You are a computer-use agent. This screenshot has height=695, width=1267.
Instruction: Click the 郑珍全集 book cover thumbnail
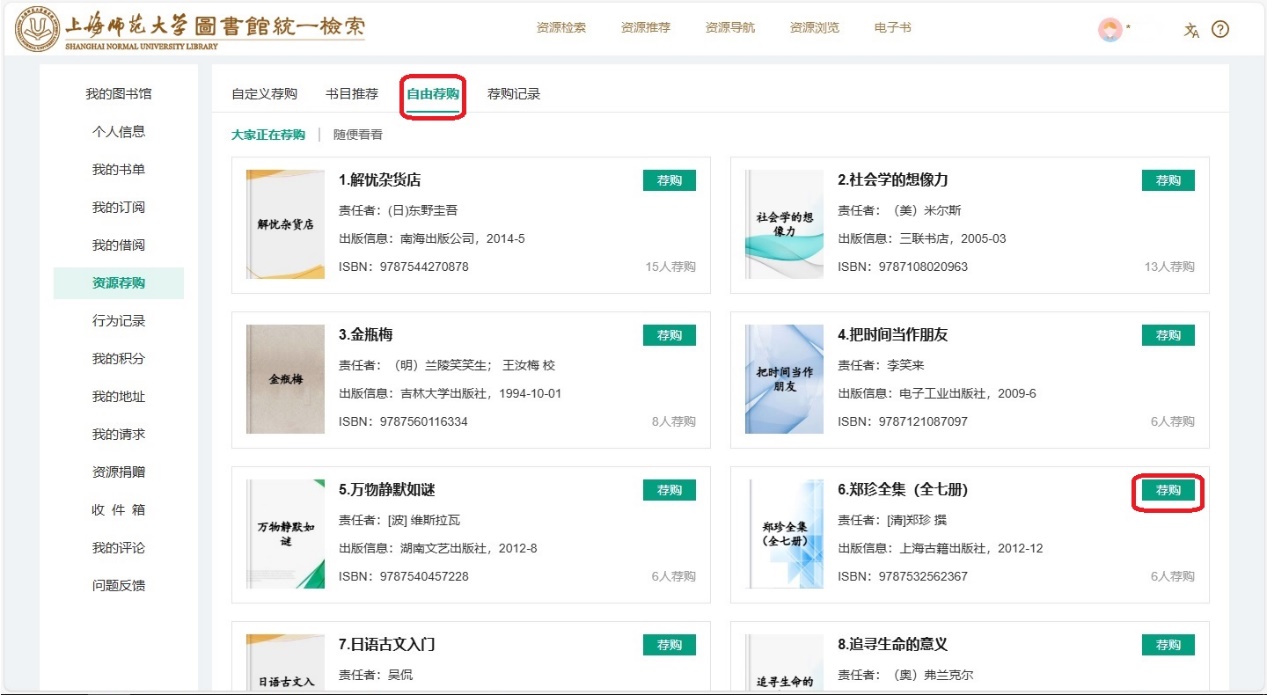784,534
